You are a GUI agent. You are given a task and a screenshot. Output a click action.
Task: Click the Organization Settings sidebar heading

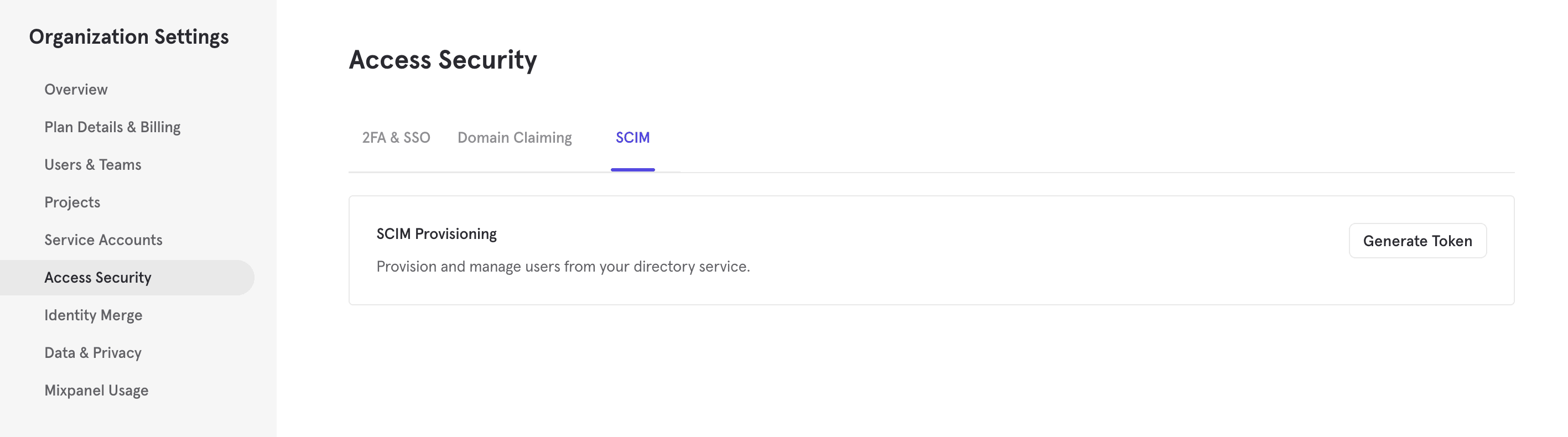[x=129, y=37]
